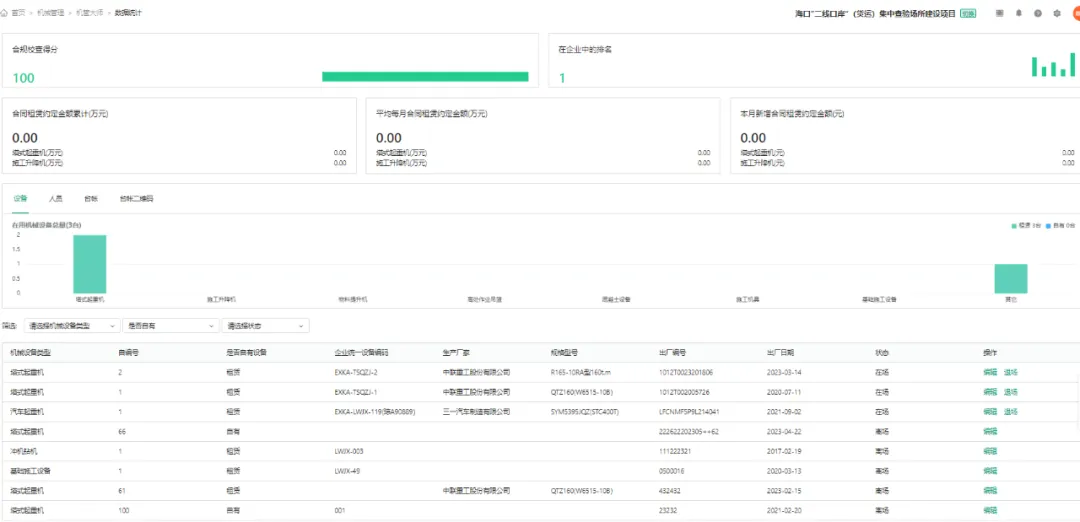The width and height of the screenshot is (1080, 522).
Task: Click the 切换 project switch button
Action: [x=968, y=13]
